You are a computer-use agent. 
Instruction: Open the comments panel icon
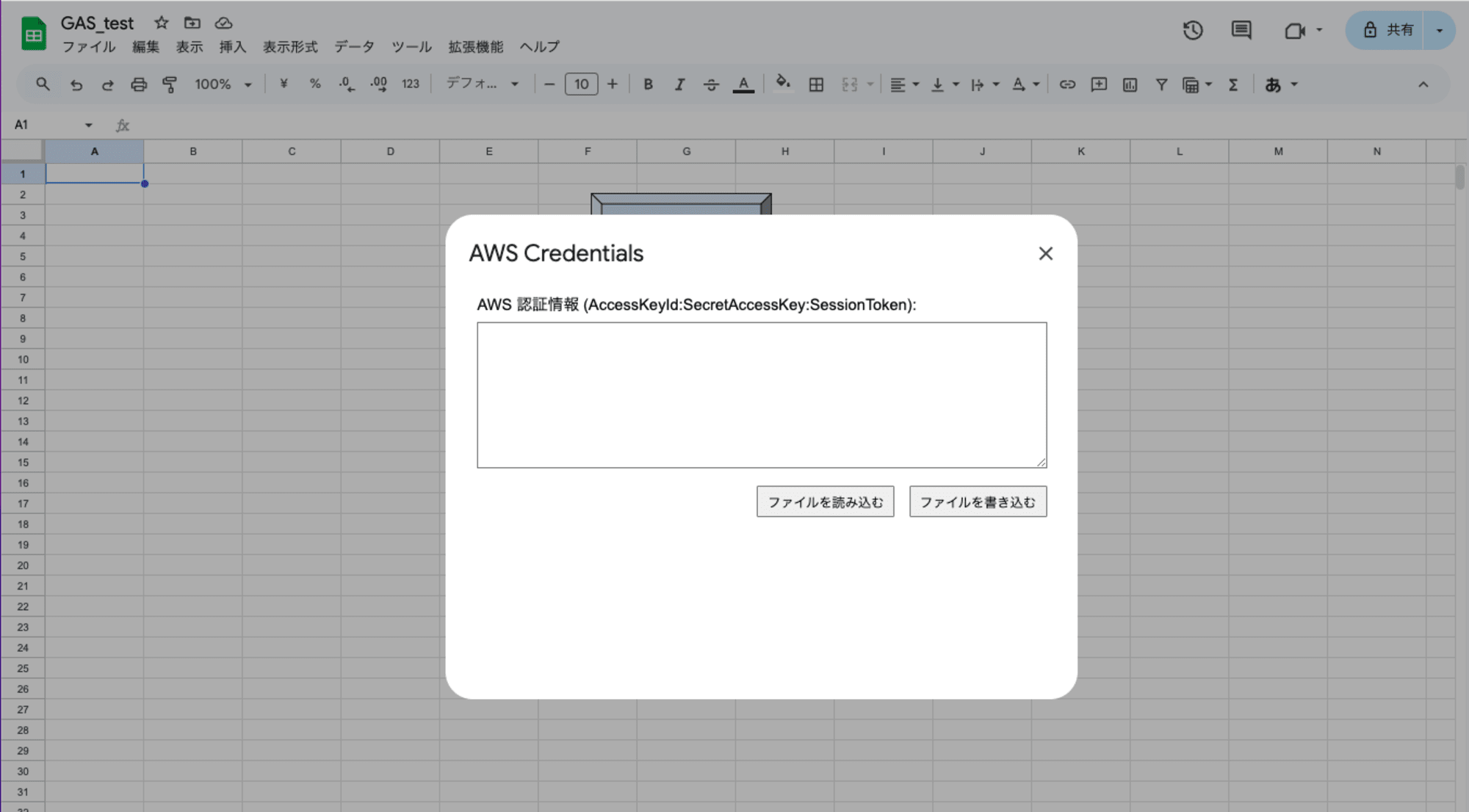1241,30
